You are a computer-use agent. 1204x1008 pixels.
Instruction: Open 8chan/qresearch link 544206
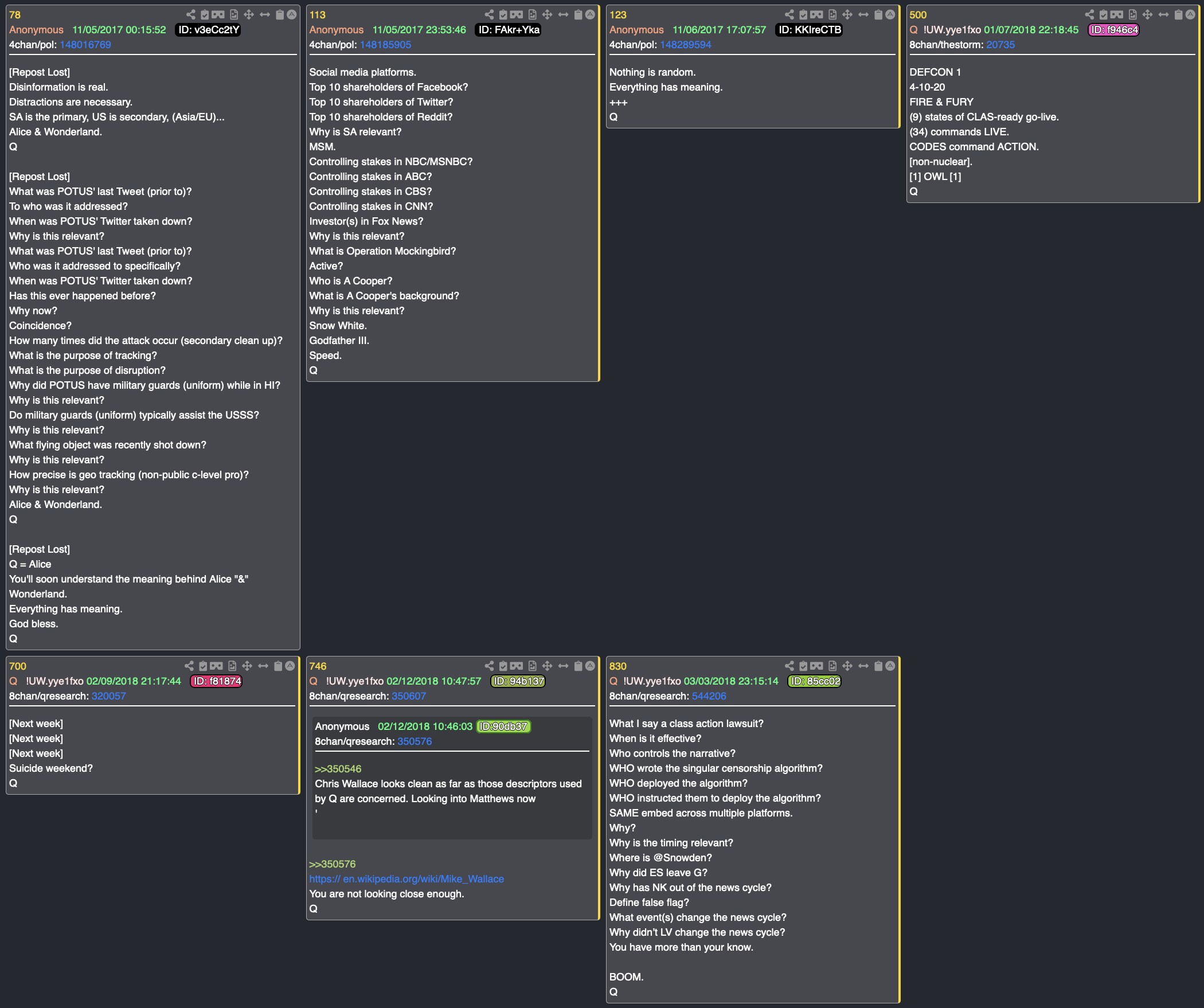coord(709,696)
